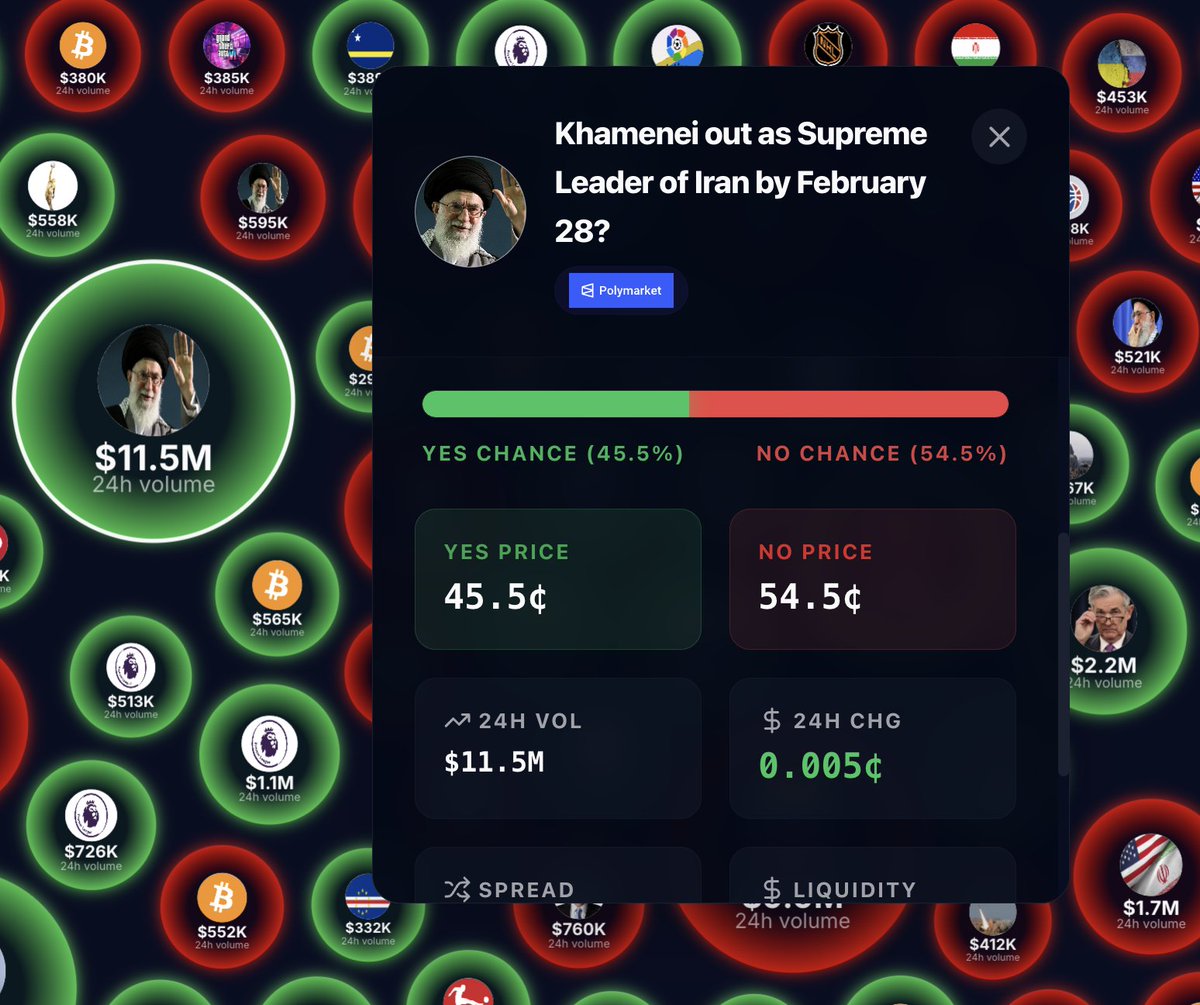This screenshot has height=1005, width=1200.
Task: Click the NO CHANCE (54.5%) label
Action: click(x=882, y=454)
